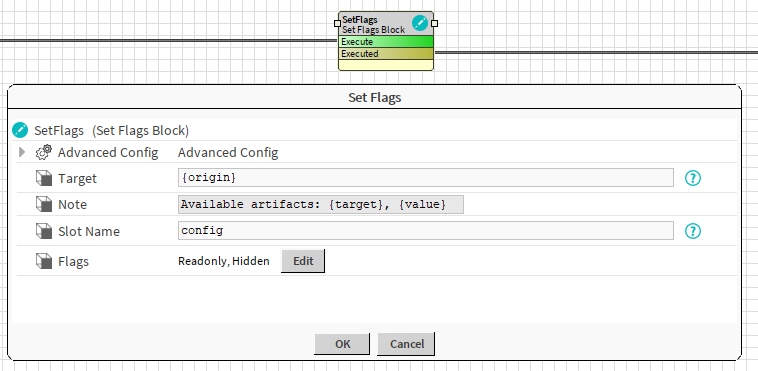Image resolution: width=758 pixels, height=371 pixels.
Task: Click the cube icon beside Note
Action: coord(44,205)
